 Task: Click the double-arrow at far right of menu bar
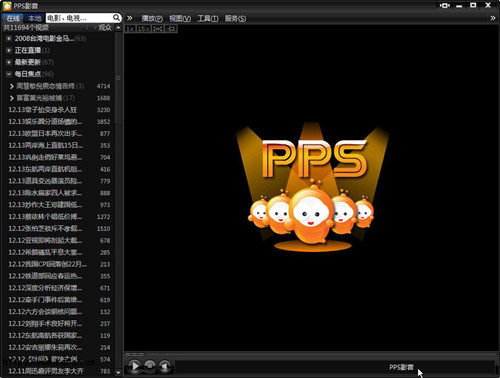(x=493, y=18)
